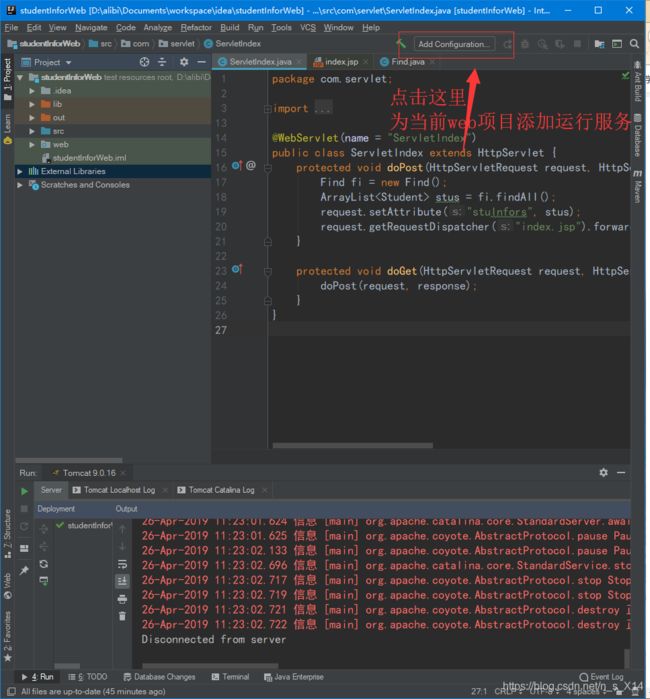Click the servlet breadcrumb in navigation bar
The width and height of the screenshot is (650, 699).
click(x=177, y=44)
